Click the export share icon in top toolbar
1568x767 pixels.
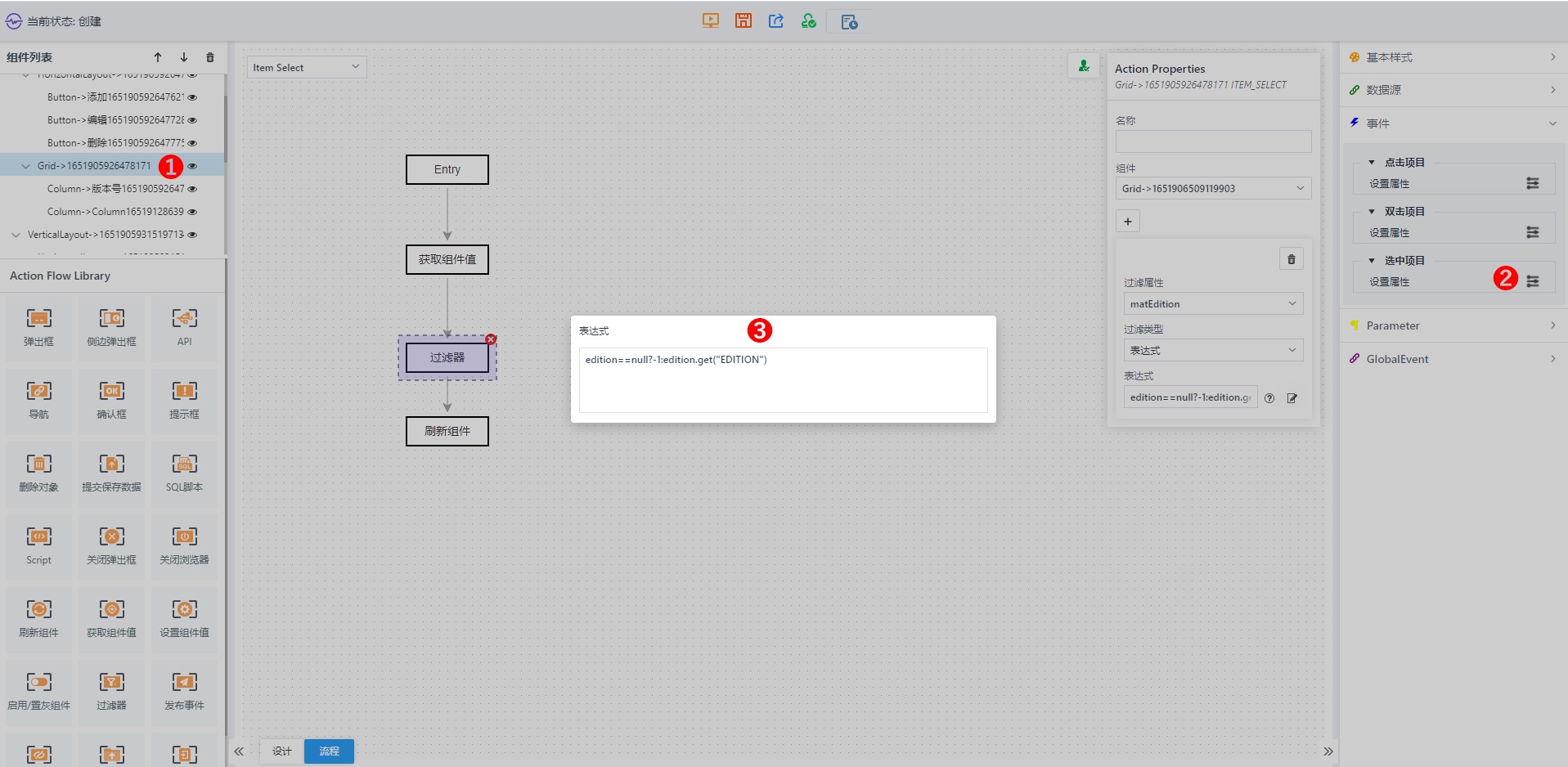coord(775,21)
